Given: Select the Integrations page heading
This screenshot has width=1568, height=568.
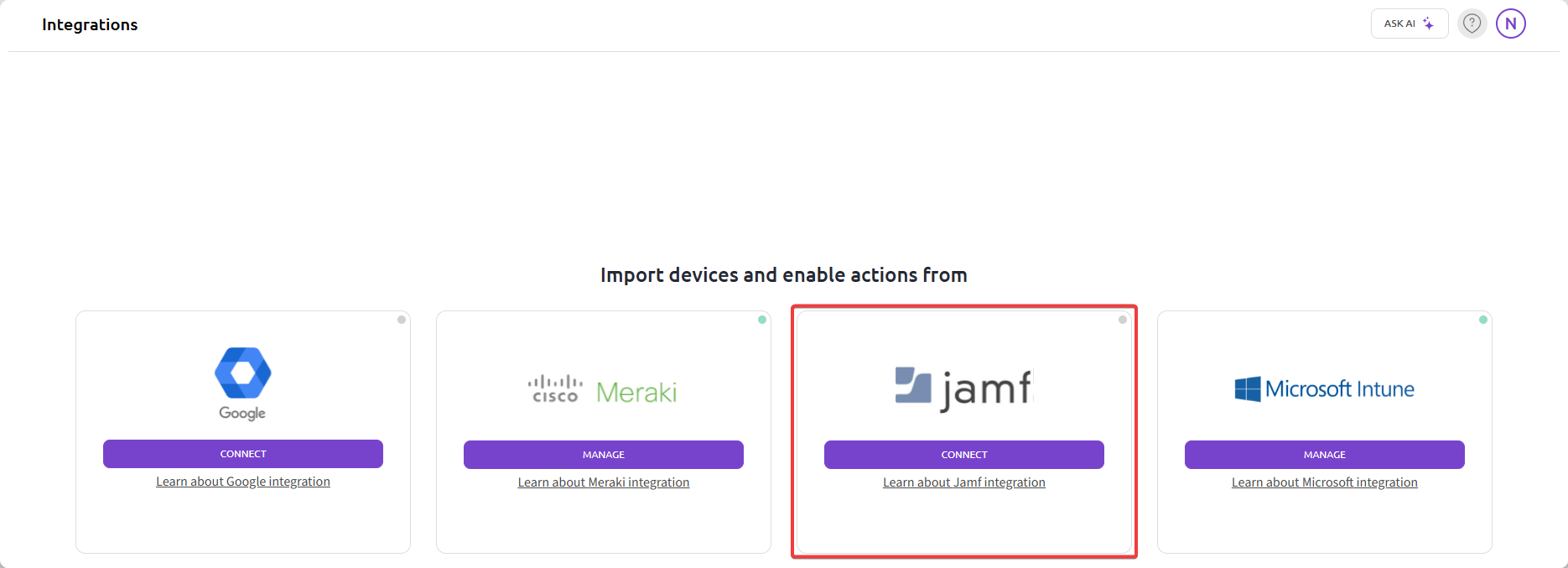Looking at the screenshot, I should (90, 24).
